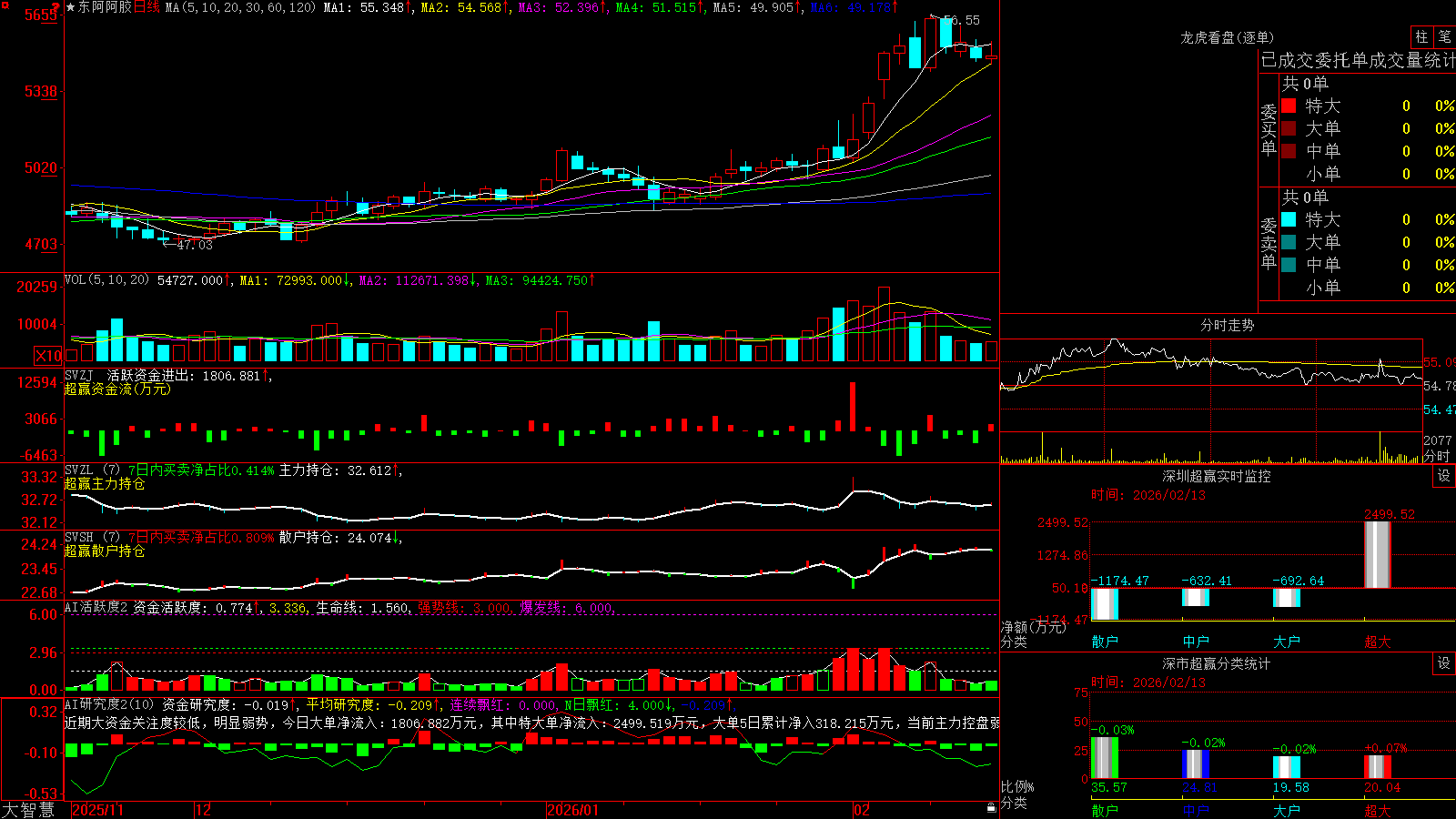
Task: Click the AI研究度2(10) indicator label
Action: coord(110,704)
